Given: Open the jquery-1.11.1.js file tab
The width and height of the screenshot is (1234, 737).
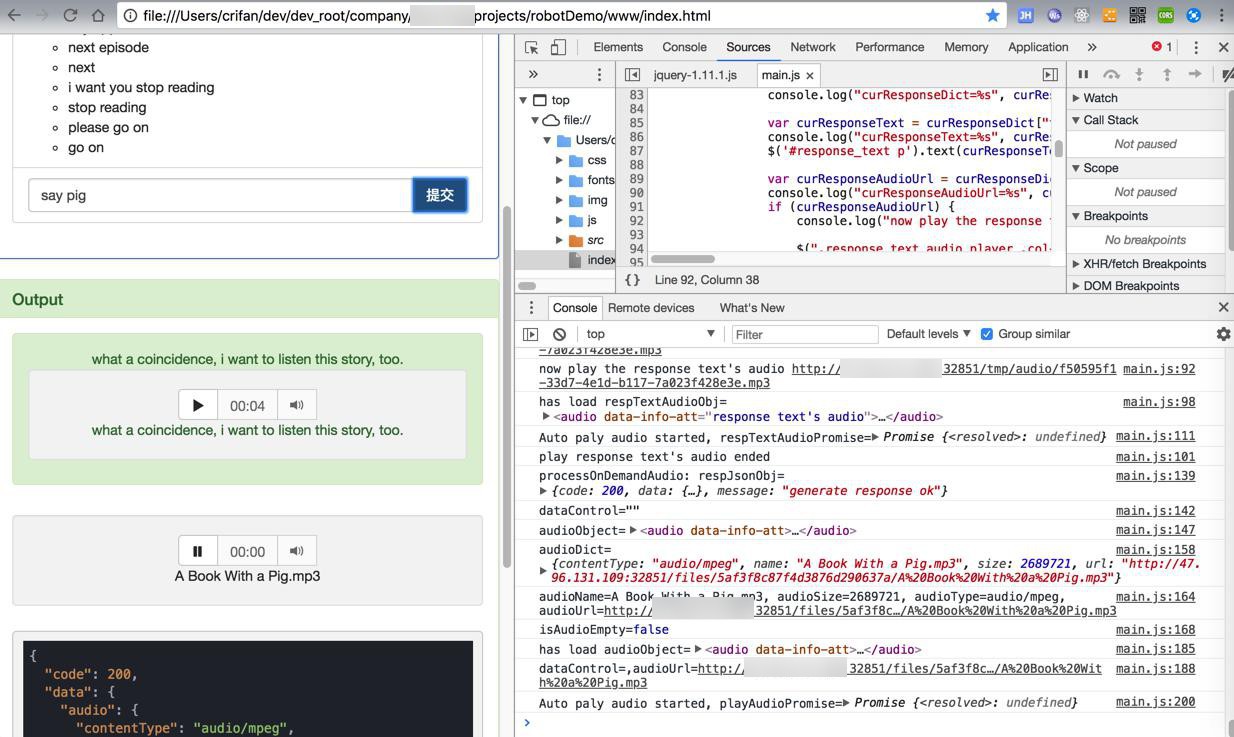Looking at the screenshot, I should tap(695, 75).
